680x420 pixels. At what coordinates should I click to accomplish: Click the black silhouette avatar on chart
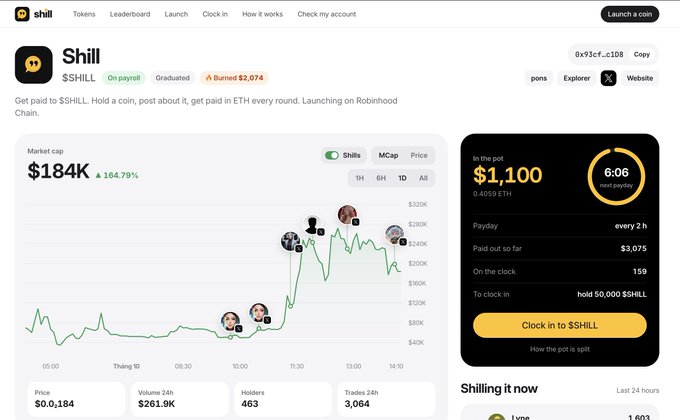tap(312, 225)
